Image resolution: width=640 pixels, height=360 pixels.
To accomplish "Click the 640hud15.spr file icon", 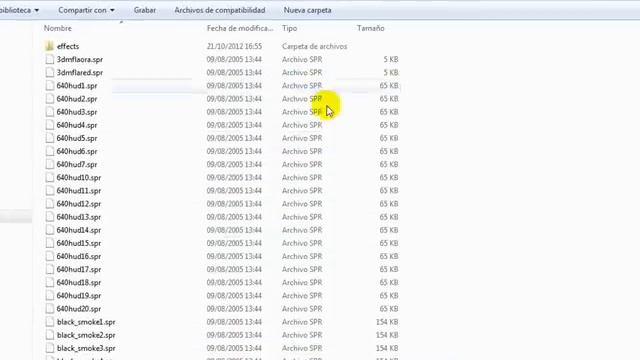I will click(x=50, y=243).
